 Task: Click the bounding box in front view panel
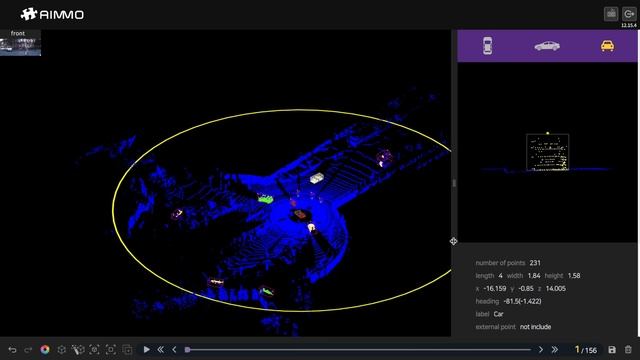[x=547, y=152]
